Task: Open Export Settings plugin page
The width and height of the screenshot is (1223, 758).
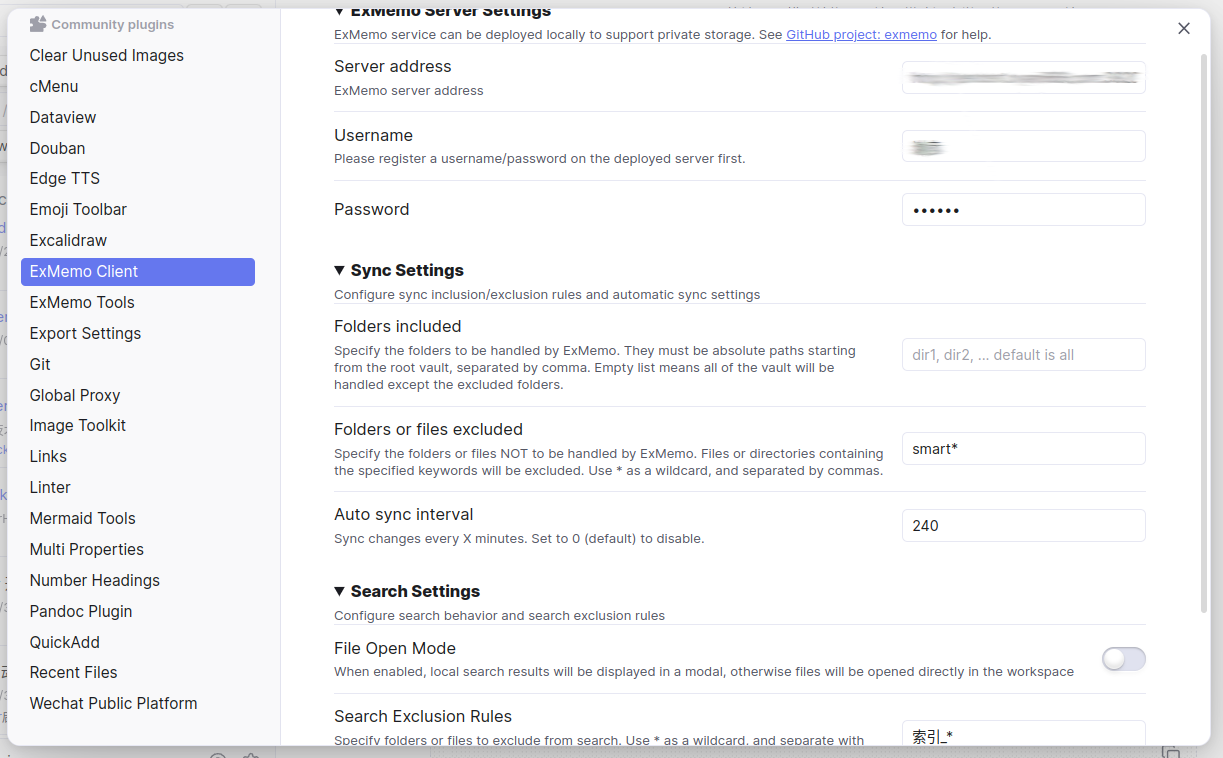Action: pyautogui.click(x=138, y=333)
